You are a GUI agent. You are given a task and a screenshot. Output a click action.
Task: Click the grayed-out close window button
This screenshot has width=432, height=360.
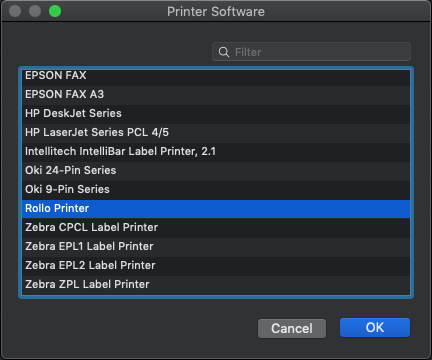[x=15, y=11]
